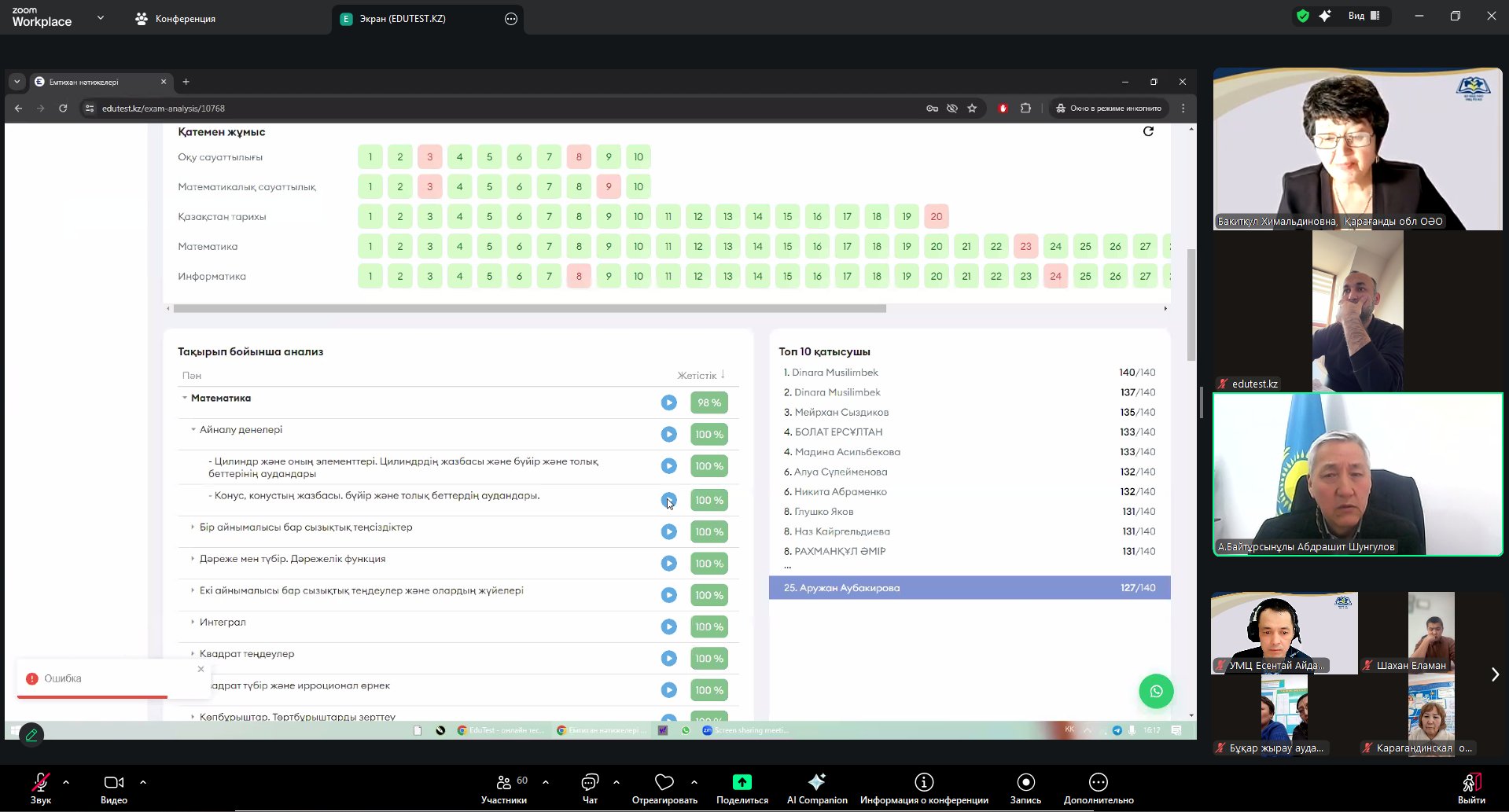
Task: Open the Participants list
Action: pyautogui.click(x=504, y=788)
